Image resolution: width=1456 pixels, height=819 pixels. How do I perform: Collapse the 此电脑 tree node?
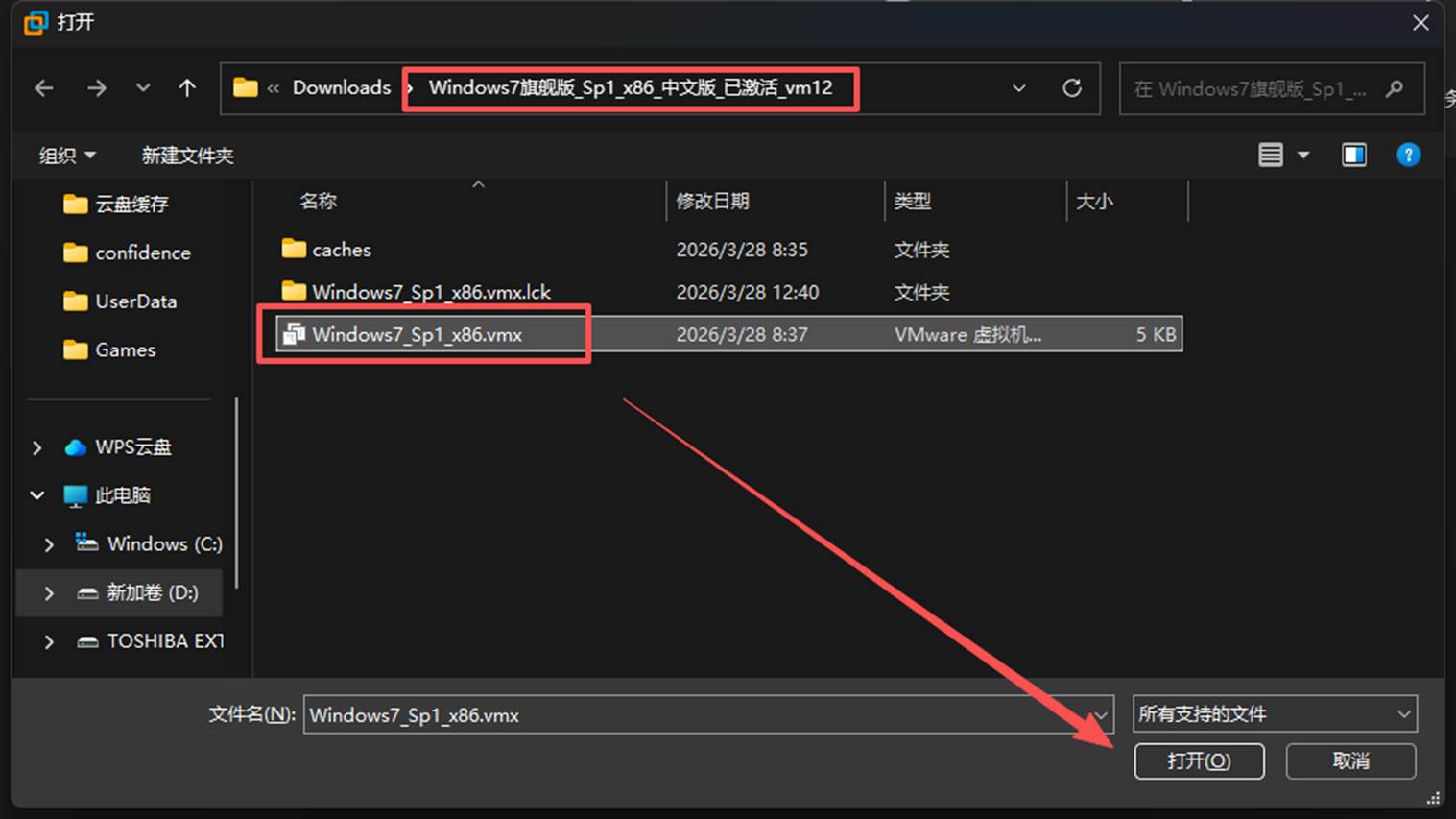[x=36, y=494]
